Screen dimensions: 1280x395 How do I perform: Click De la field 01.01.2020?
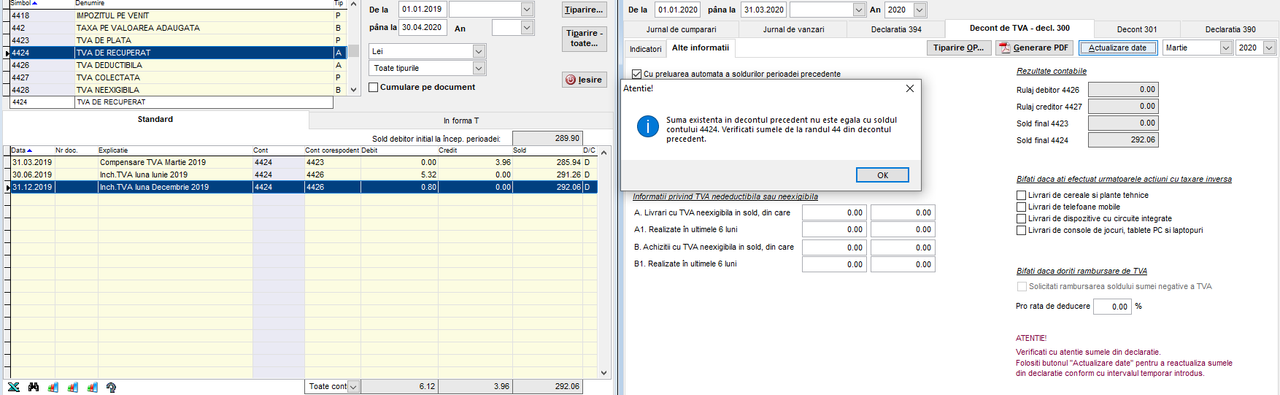pos(678,9)
